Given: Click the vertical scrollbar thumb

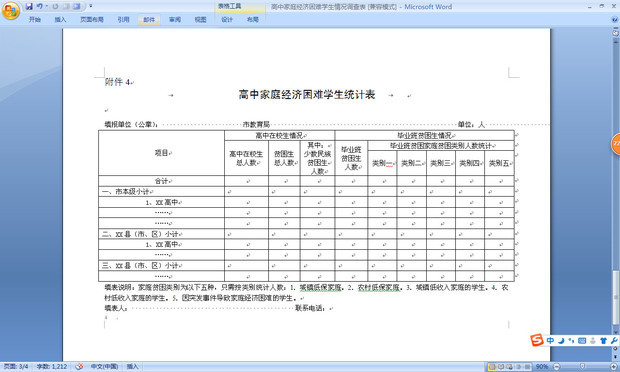Looking at the screenshot, I should pos(615,297).
